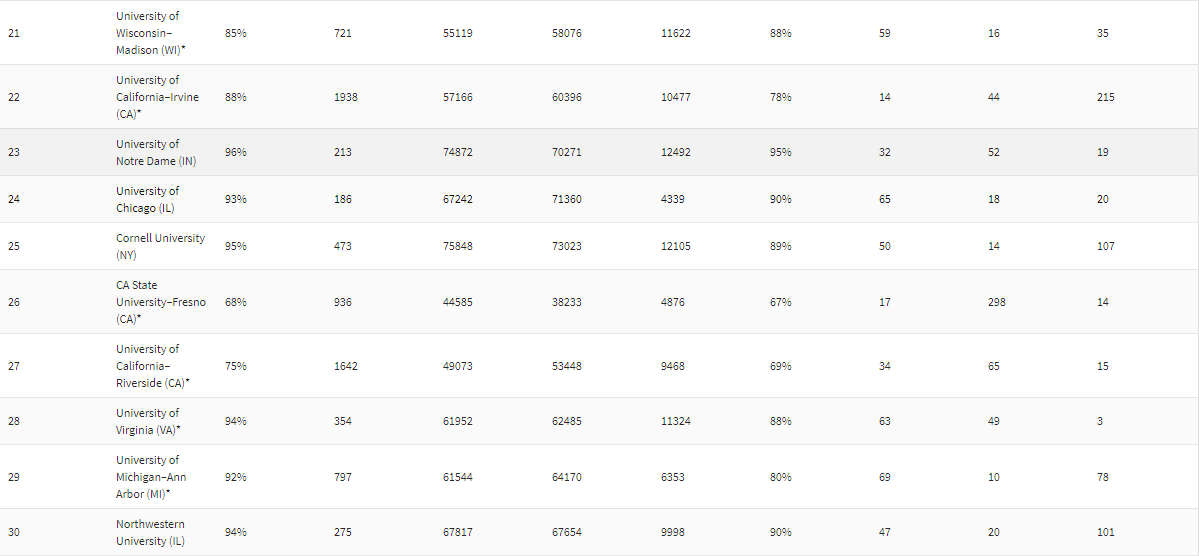1199x556 pixels.
Task: Select rank number 23 cell
Action: (x=14, y=152)
